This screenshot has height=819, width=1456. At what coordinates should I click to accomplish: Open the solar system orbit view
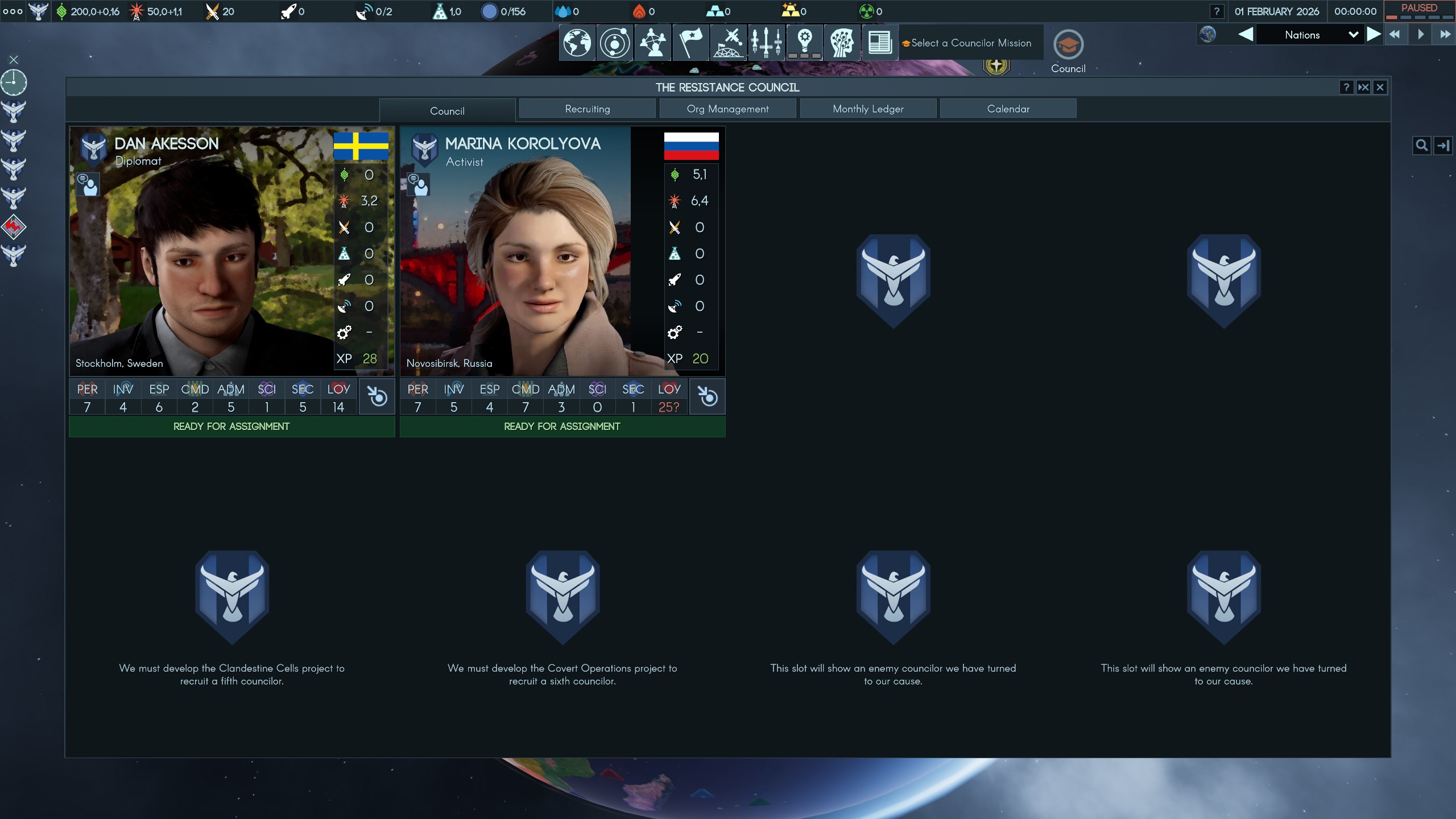615,43
